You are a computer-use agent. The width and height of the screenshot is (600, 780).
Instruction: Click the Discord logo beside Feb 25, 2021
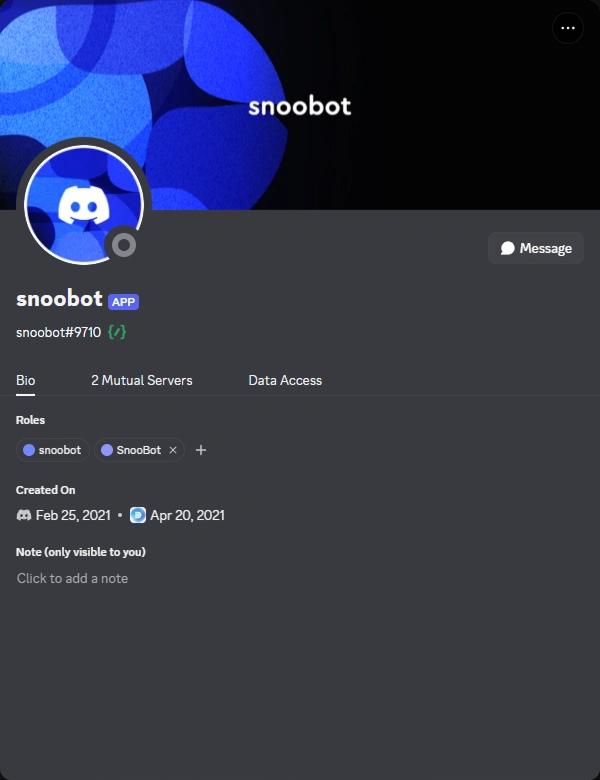24,515
